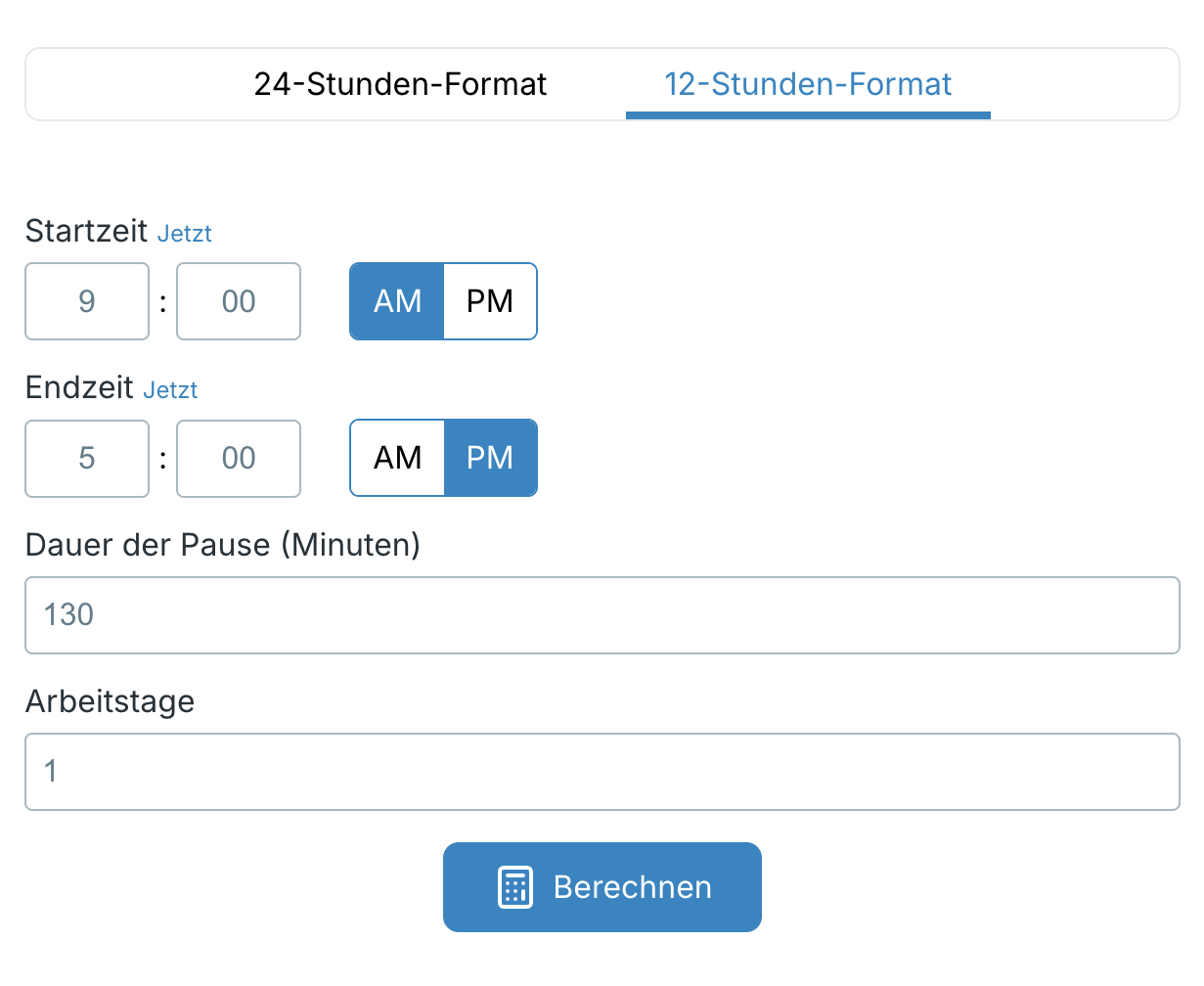Click the Arbeitstage label
This screenshot has width=1204, height=986.
(110, 701)
